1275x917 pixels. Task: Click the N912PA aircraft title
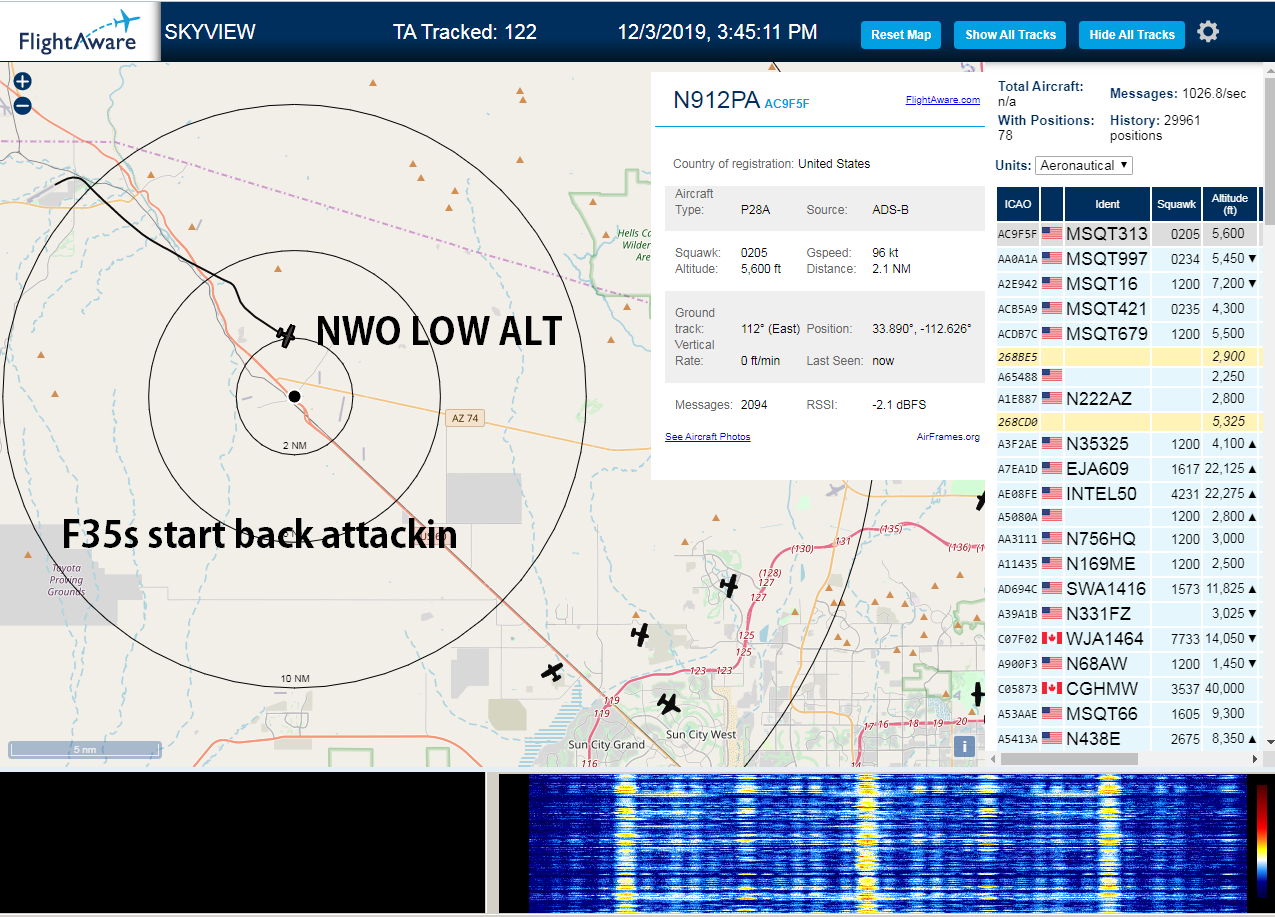click(716, 100)
